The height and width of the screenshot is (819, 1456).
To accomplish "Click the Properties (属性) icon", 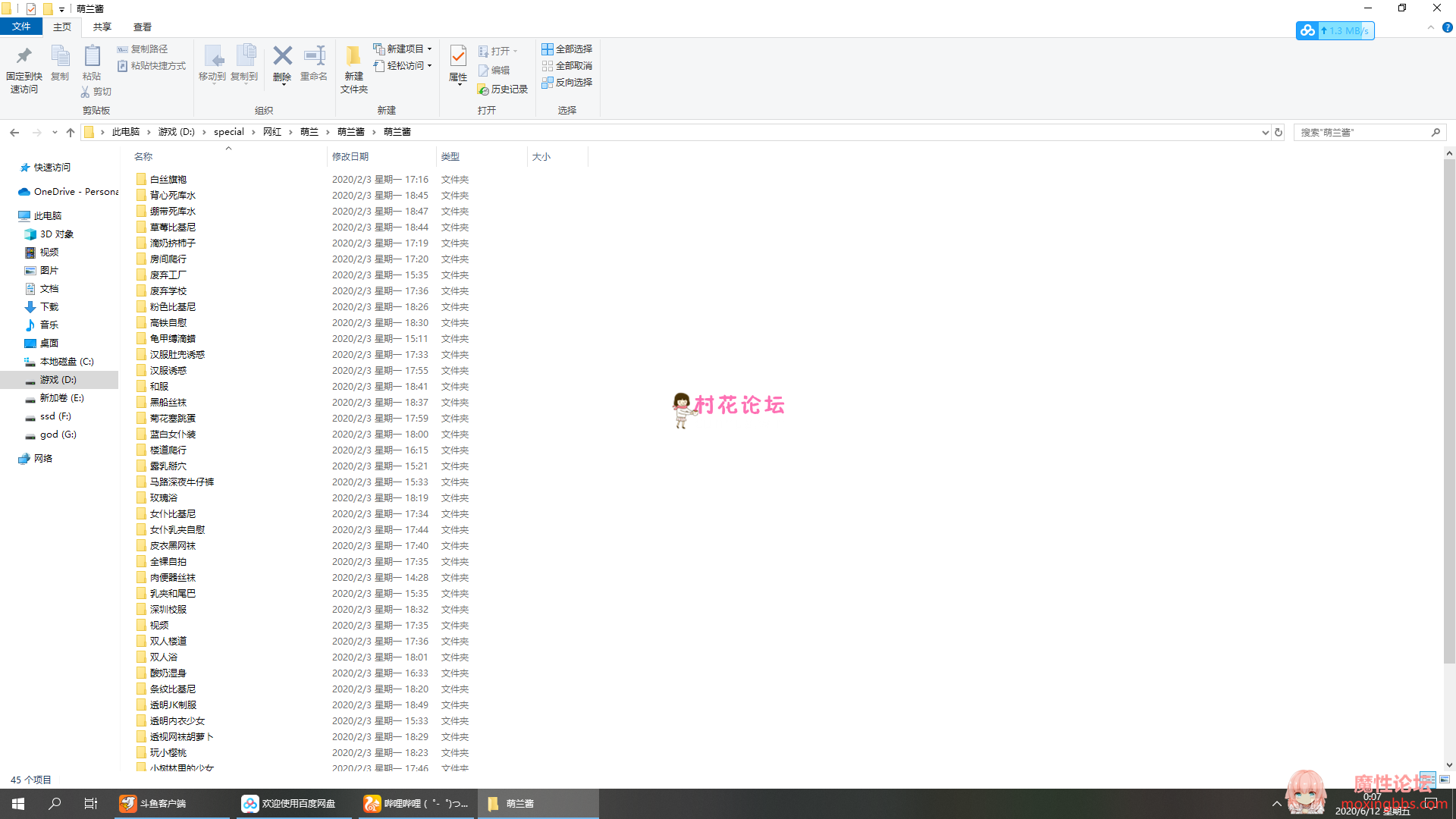I will [458, 56].
